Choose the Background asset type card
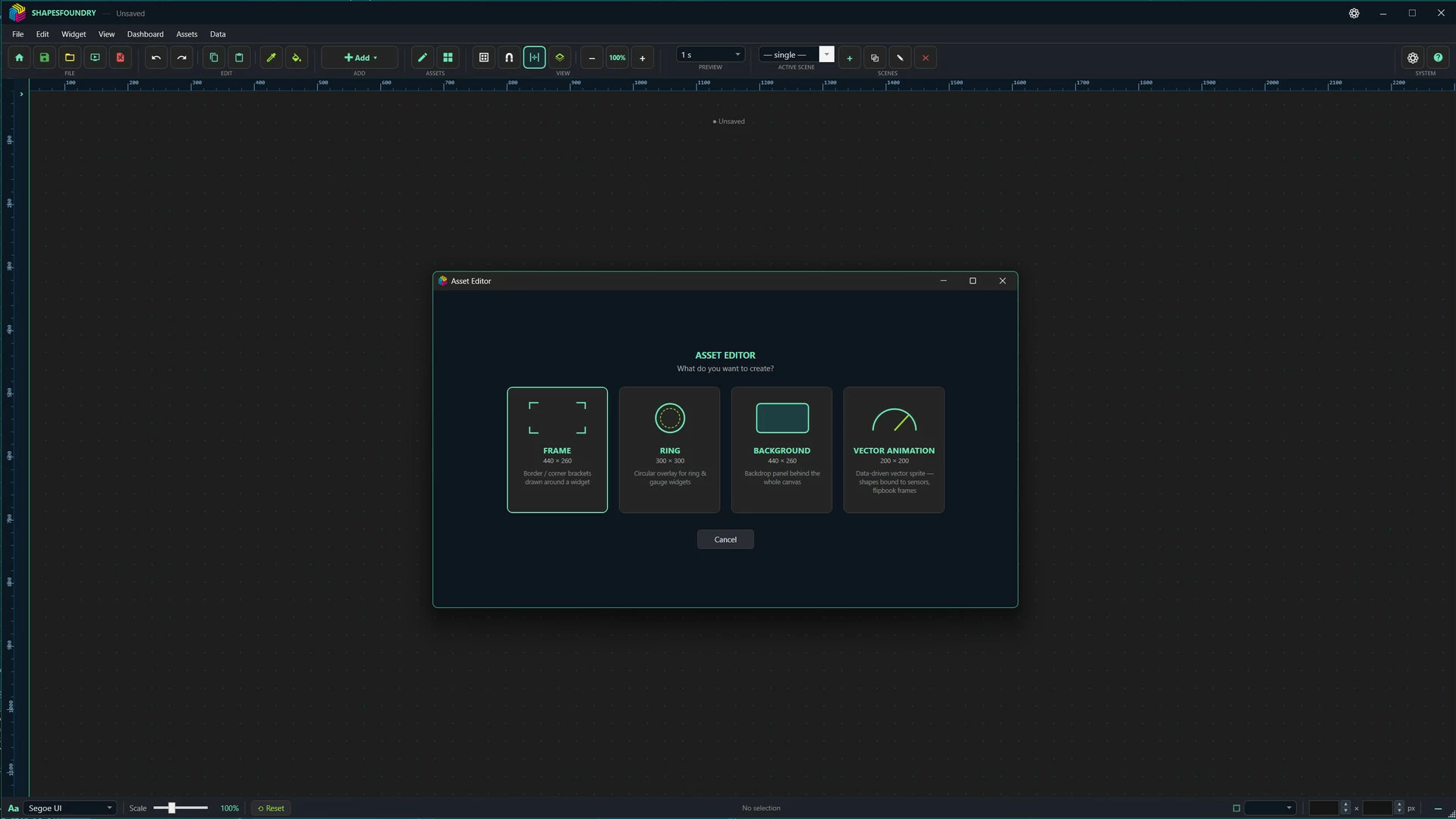 [781, 450]
